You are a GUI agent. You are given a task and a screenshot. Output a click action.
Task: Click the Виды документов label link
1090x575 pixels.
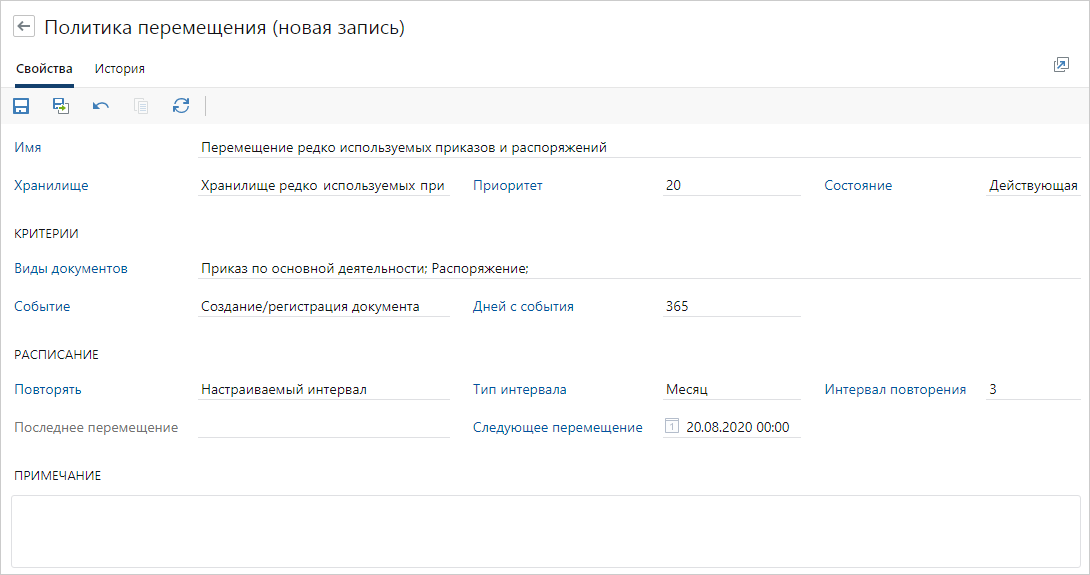pos(71,268)
